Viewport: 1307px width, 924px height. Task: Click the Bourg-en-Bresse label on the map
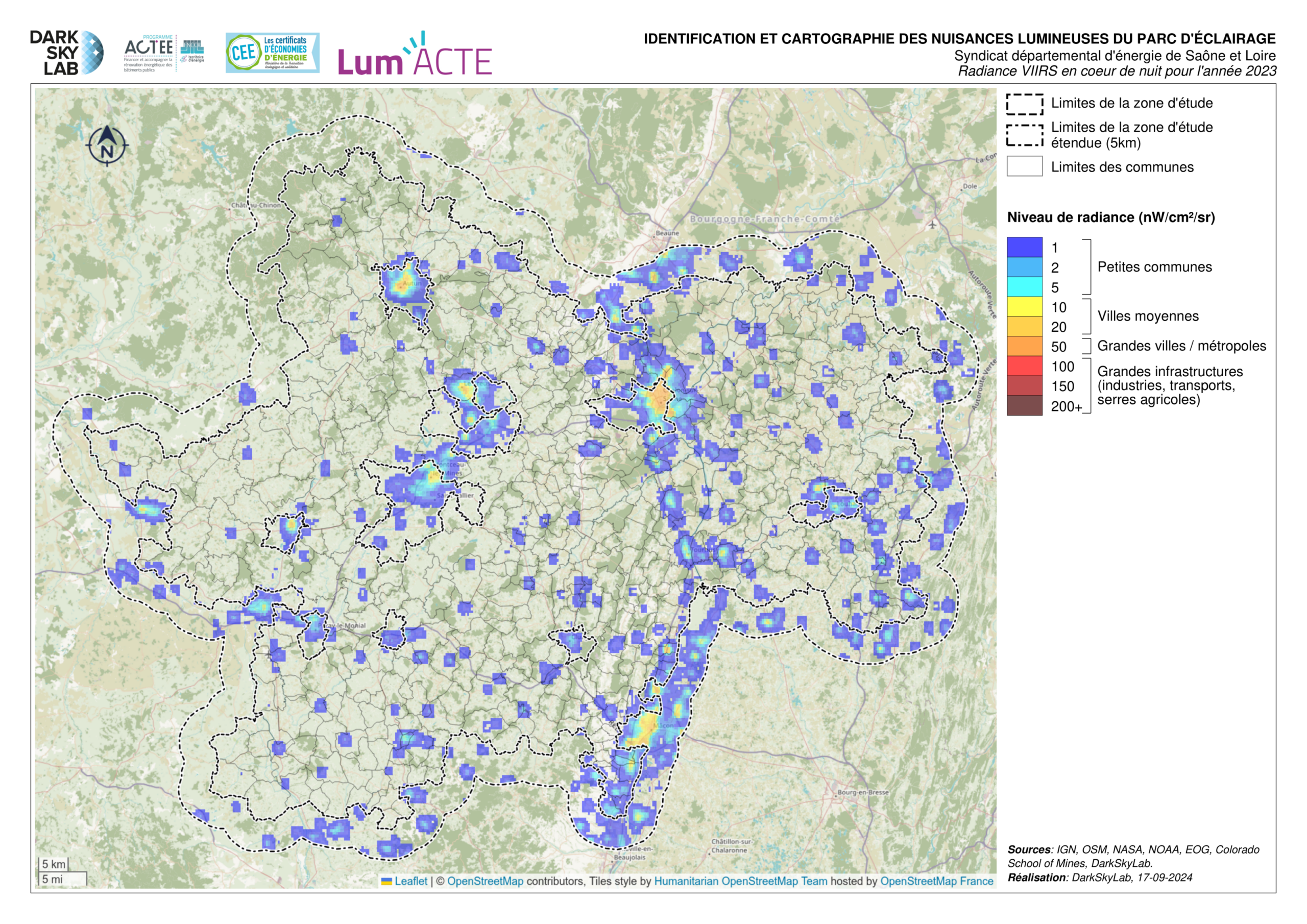tap(862, 792)
